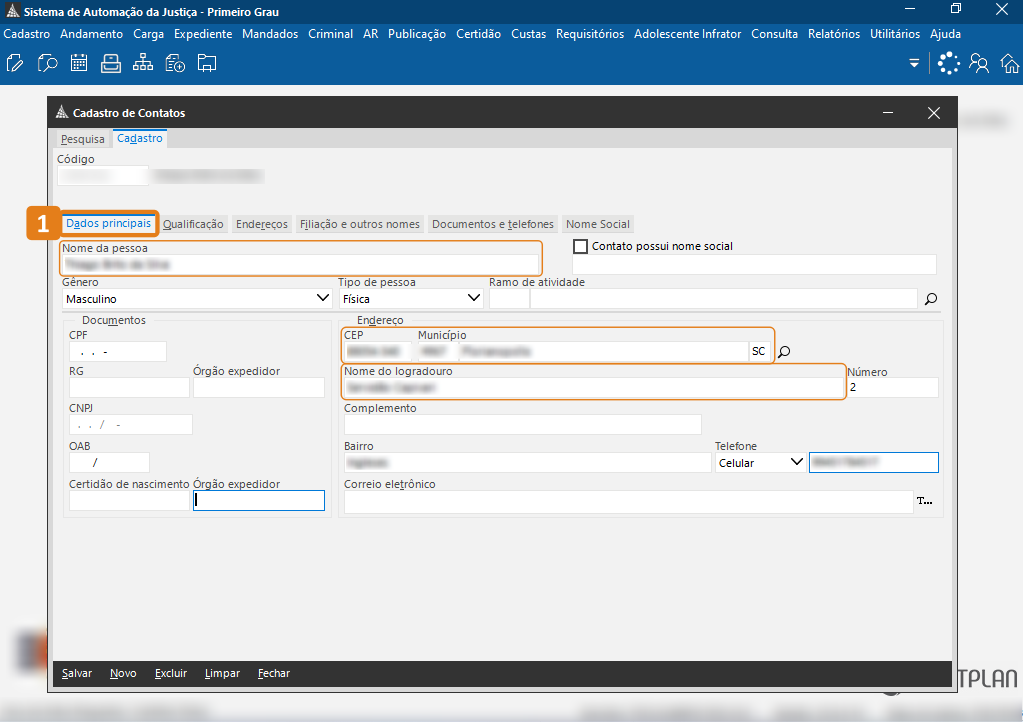Switch to the Pesquisa tab
Image resolution: width=1023 pixels, height=722 pixels.
82,139
